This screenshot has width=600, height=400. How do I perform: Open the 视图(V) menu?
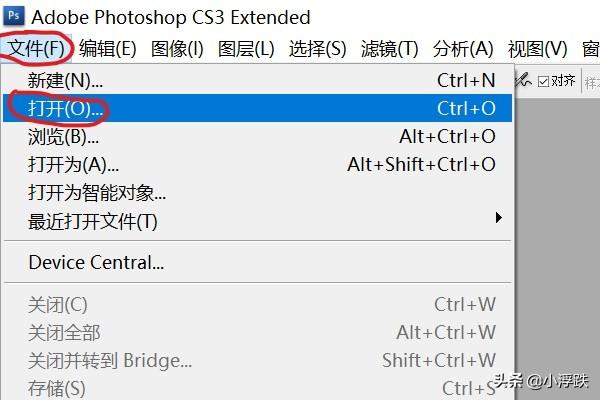point(537,49)
